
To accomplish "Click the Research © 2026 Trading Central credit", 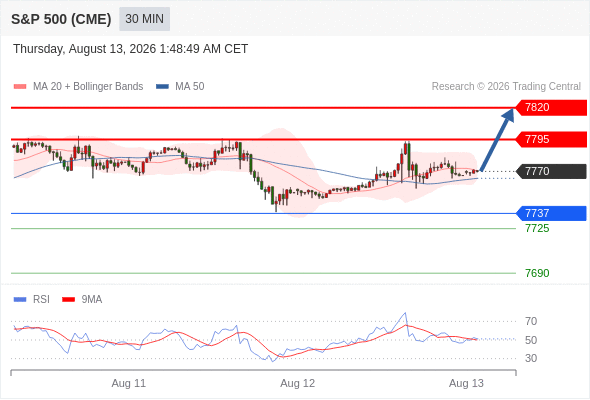I will click(506, 87).
